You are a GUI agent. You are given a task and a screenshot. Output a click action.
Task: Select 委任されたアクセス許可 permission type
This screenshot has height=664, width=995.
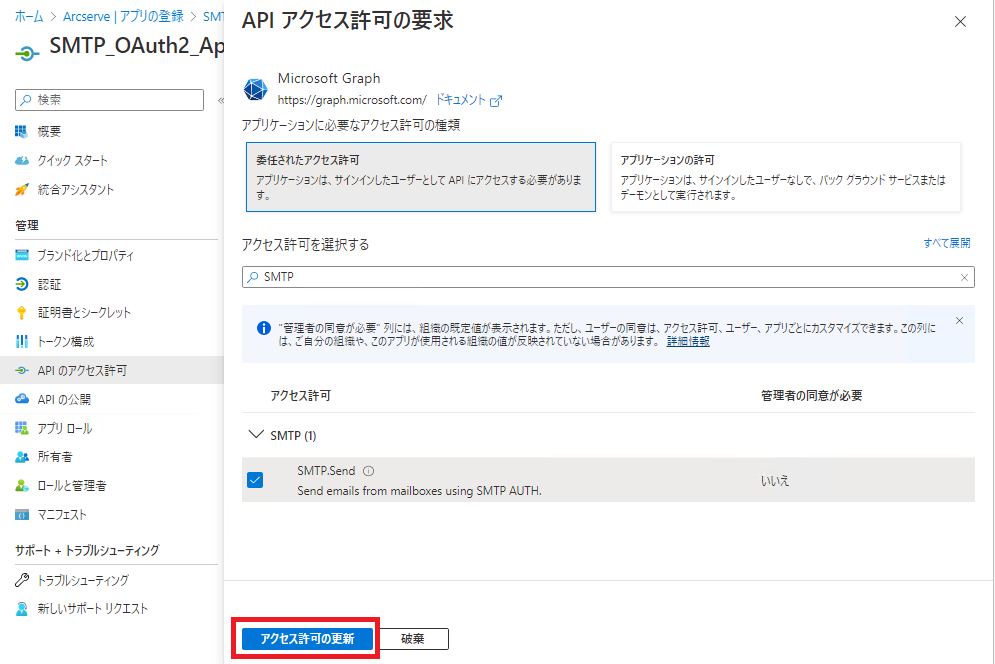click(421, 177)
